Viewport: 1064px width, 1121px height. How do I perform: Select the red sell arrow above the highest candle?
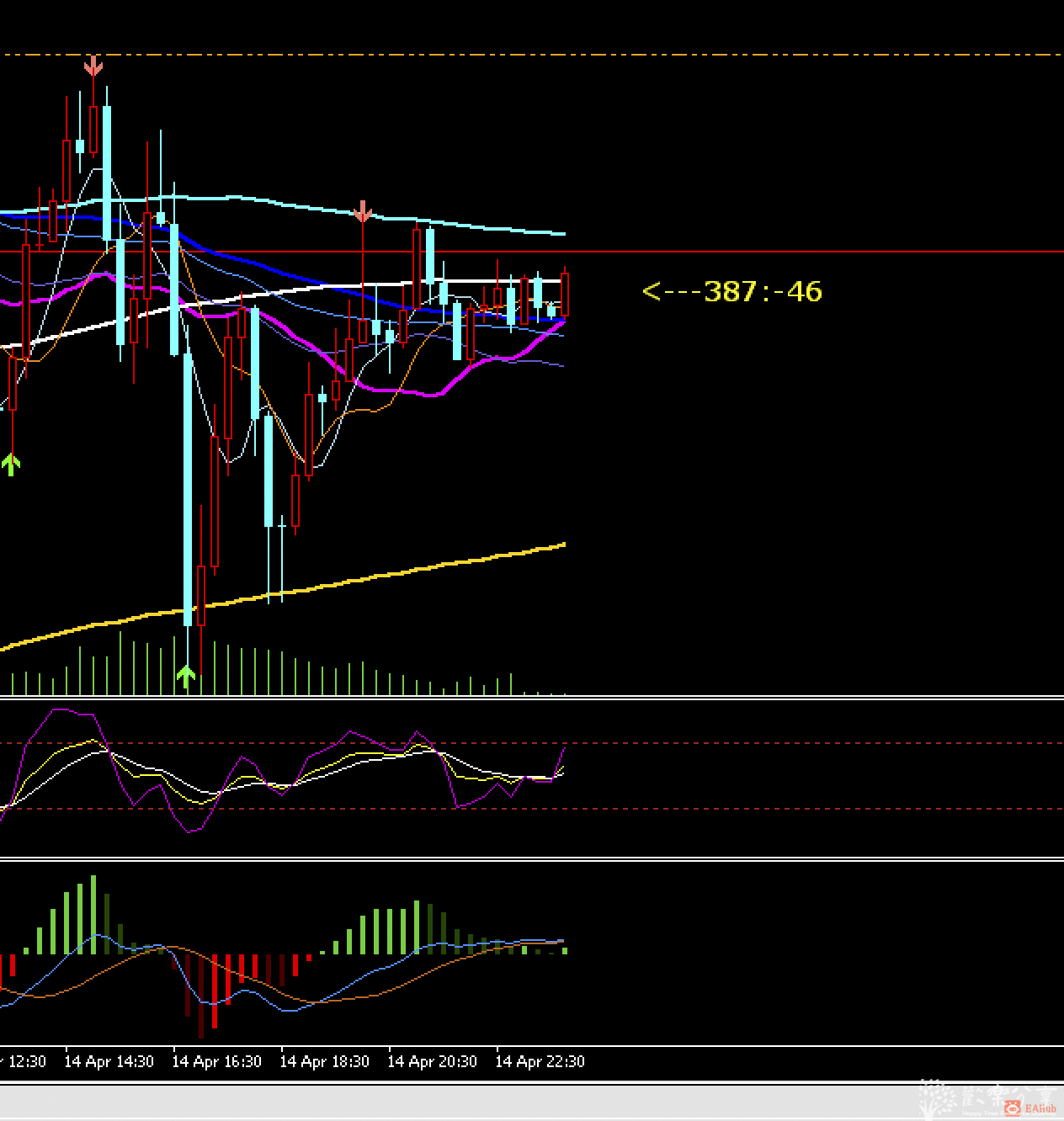pos(93,66)
